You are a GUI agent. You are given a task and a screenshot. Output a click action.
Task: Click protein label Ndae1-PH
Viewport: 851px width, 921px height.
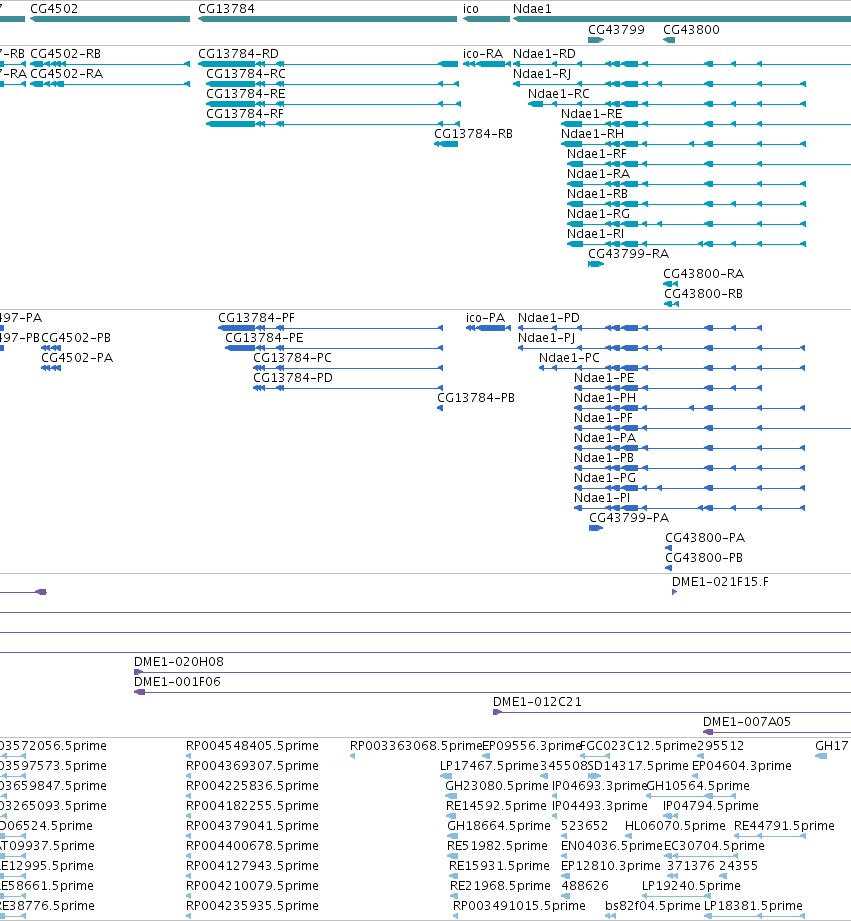[605, 398]
